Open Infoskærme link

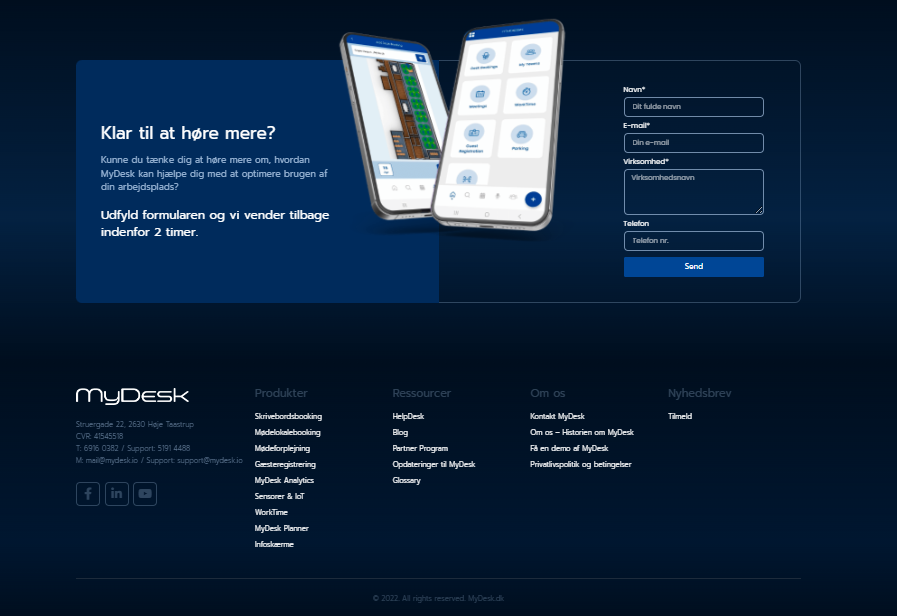[x=274, y=545]
